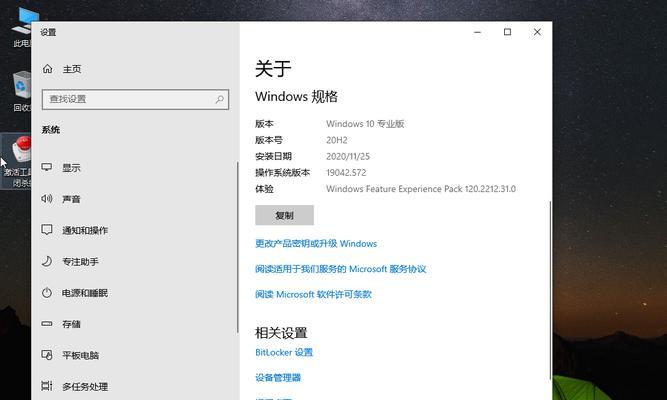Select the Storage drive icon

[x=47, y=324]
